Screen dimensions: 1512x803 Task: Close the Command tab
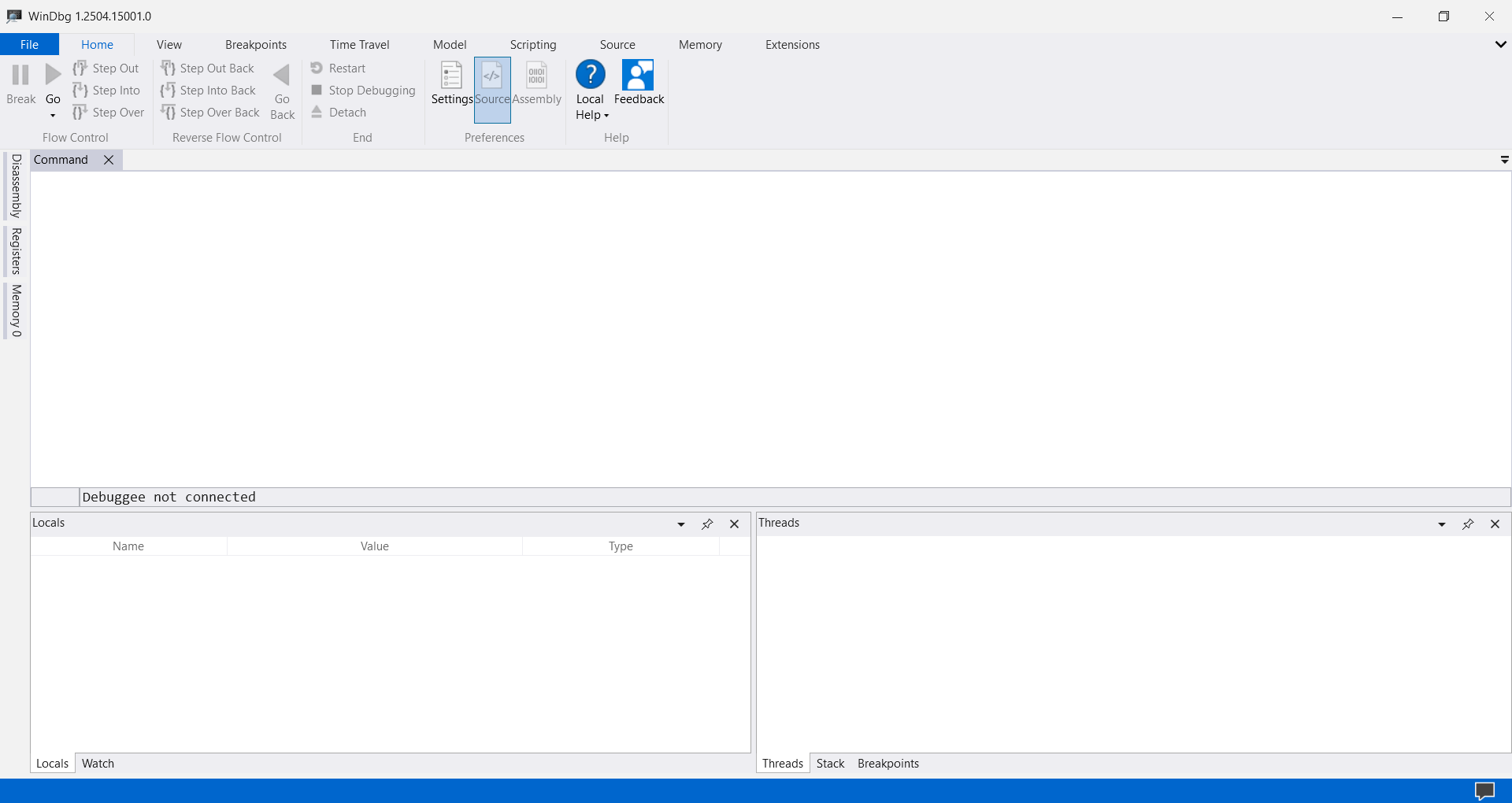109,160
